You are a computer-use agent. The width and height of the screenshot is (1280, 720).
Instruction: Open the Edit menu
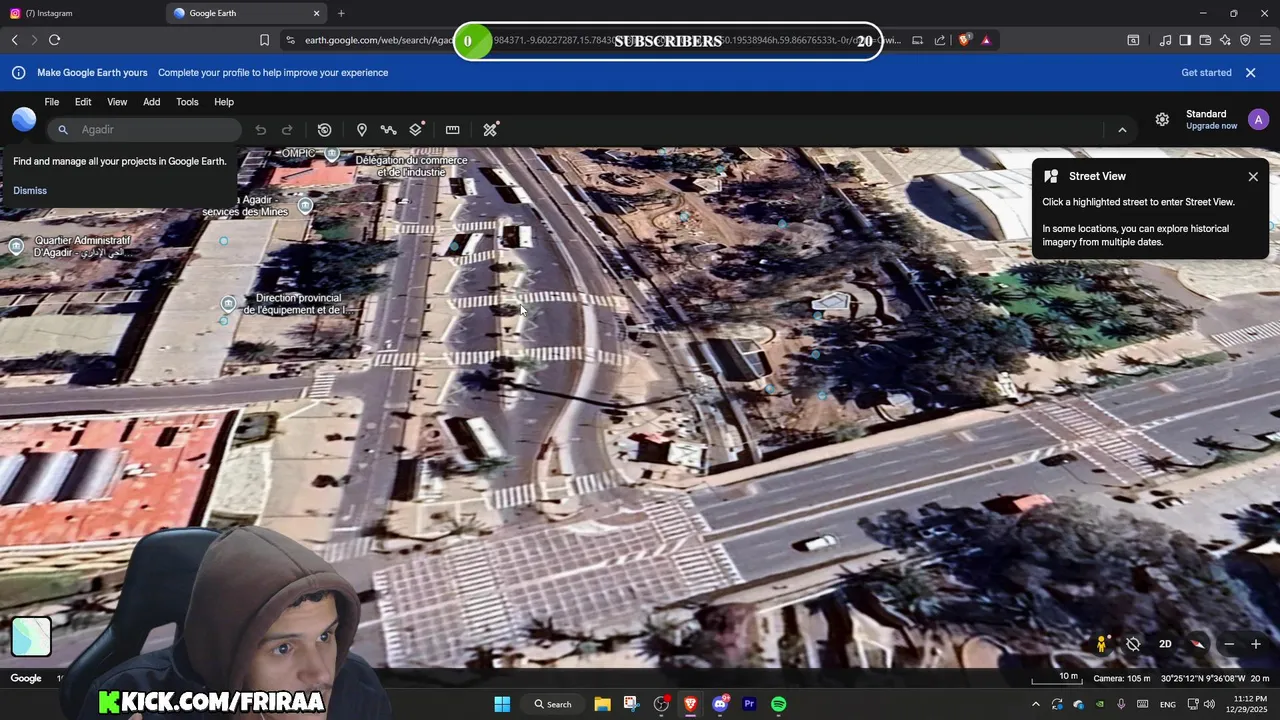point(83,102)
